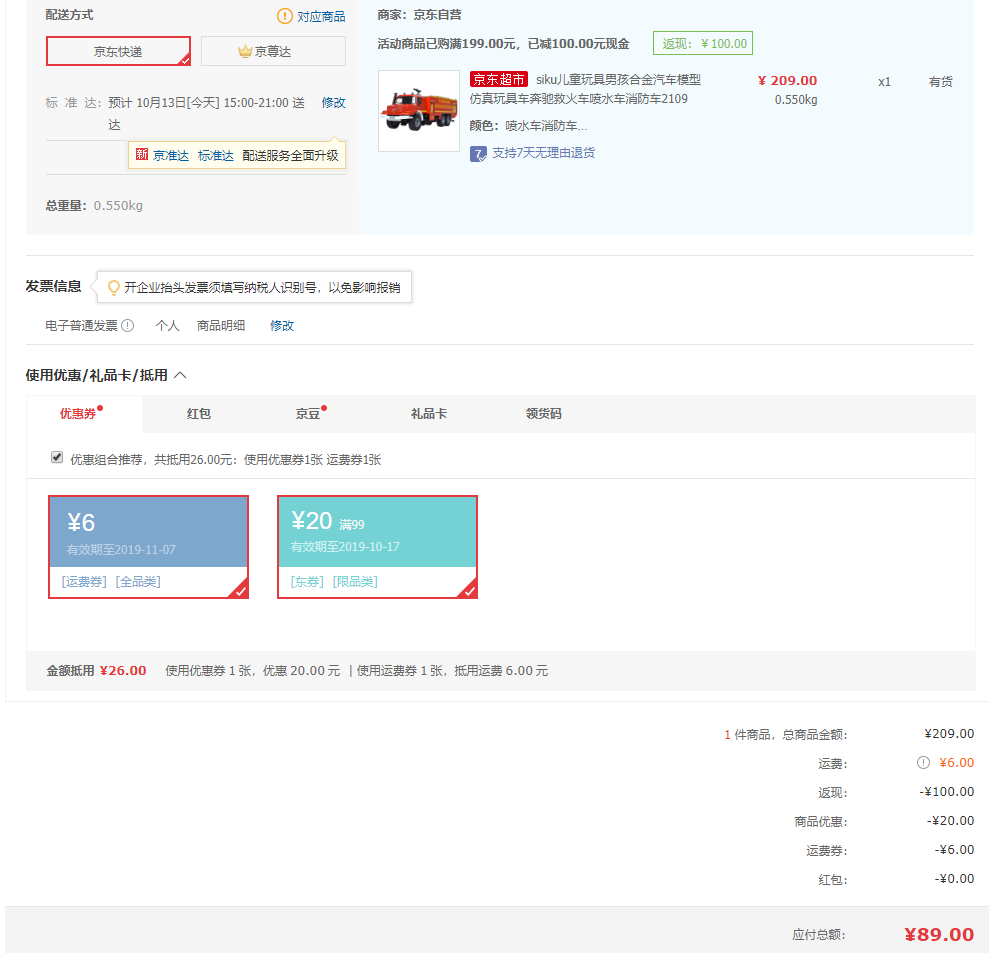Viewport: 989px width, 953px height.
Task: Select 京东快递 delivery method
Action: pyautogui.click(x=118, y=51)
